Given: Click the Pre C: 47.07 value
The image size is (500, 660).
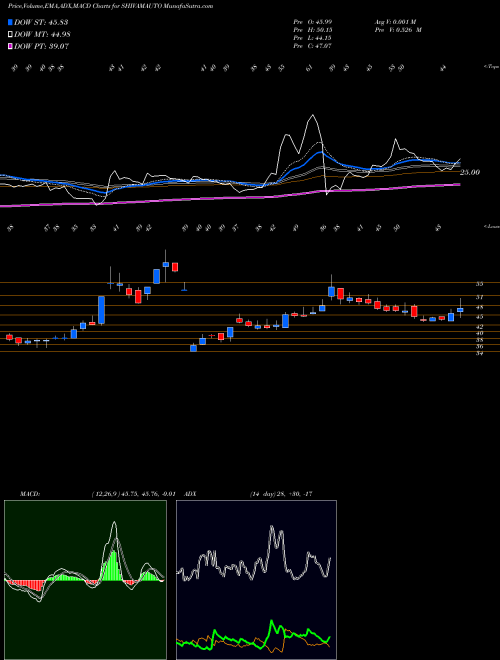Looking at the screenshot, I should coord(312,46).
